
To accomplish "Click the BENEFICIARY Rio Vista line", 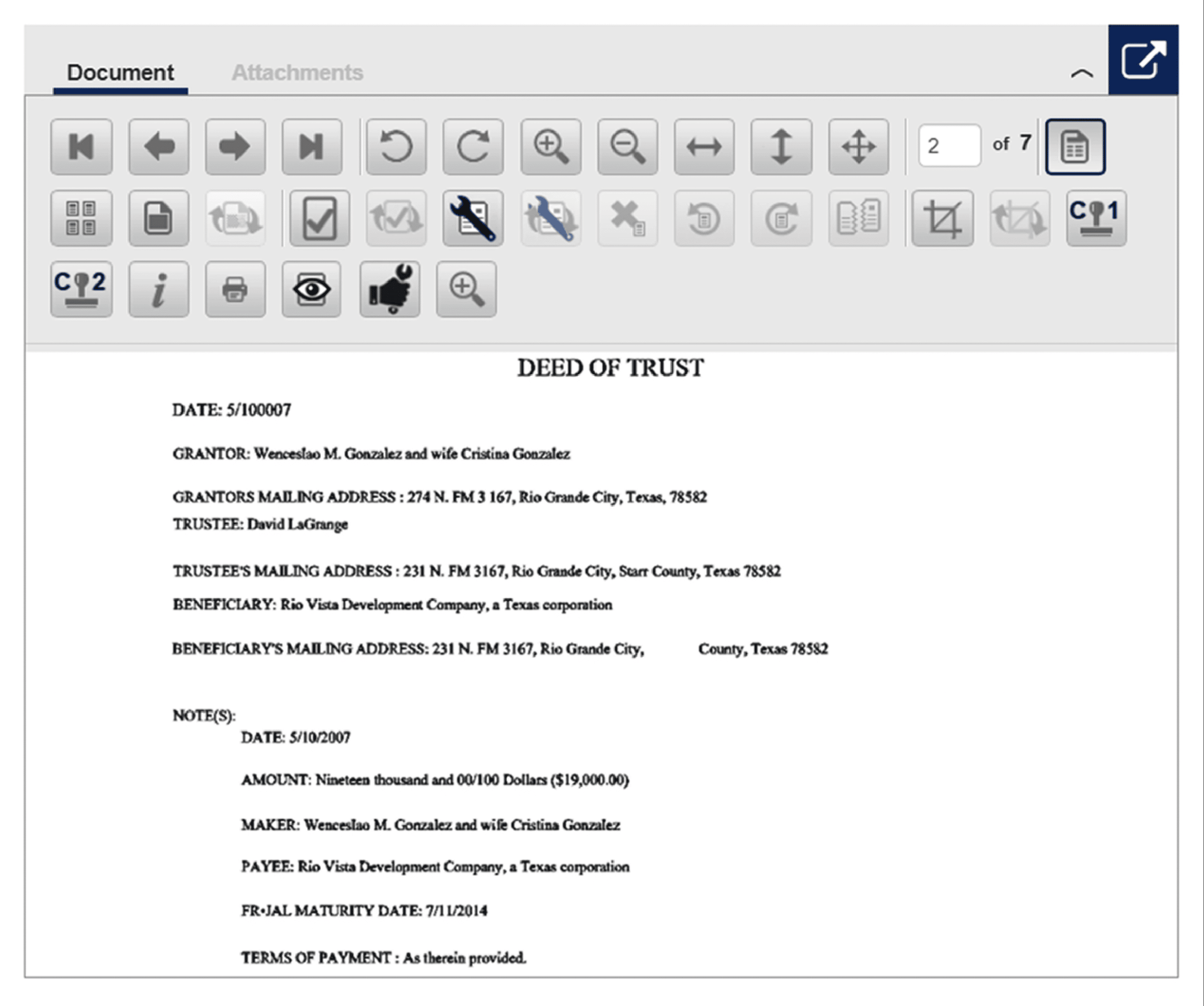I will [392, 605].
